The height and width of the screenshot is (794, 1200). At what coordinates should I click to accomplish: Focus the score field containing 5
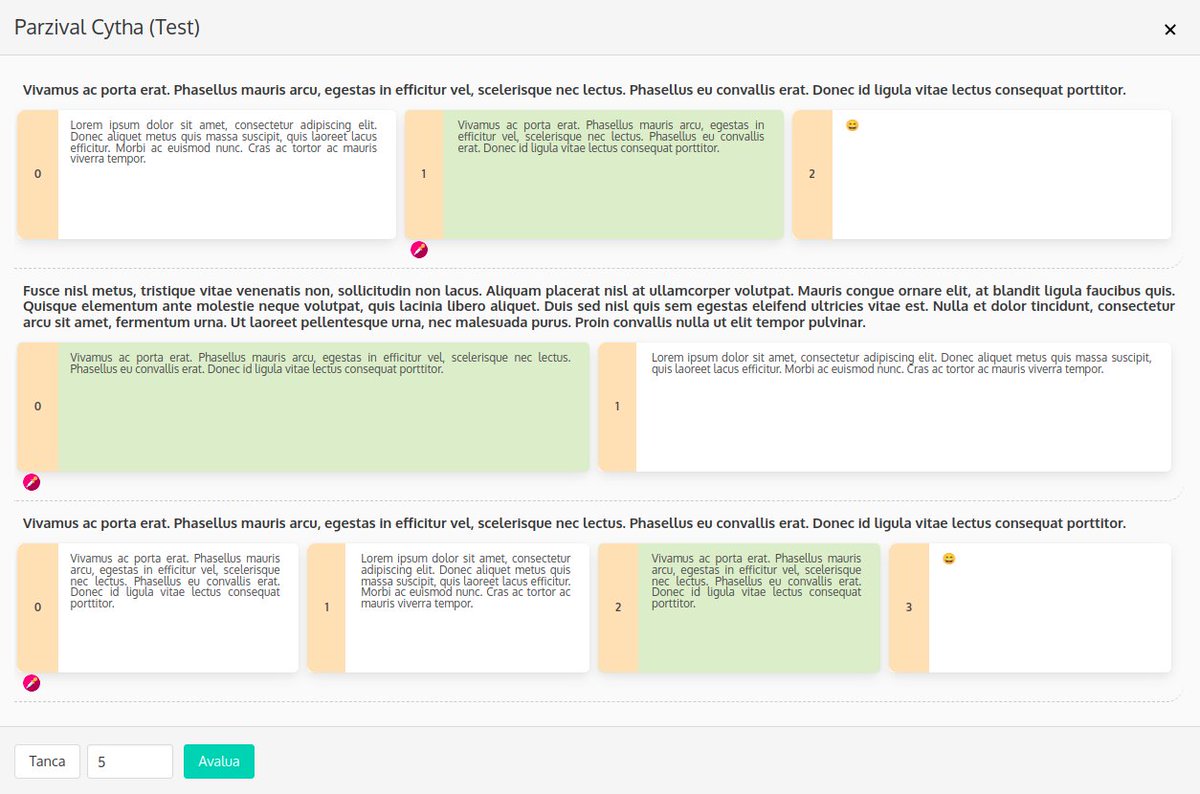pyautogui.click(x=130, y=761)
